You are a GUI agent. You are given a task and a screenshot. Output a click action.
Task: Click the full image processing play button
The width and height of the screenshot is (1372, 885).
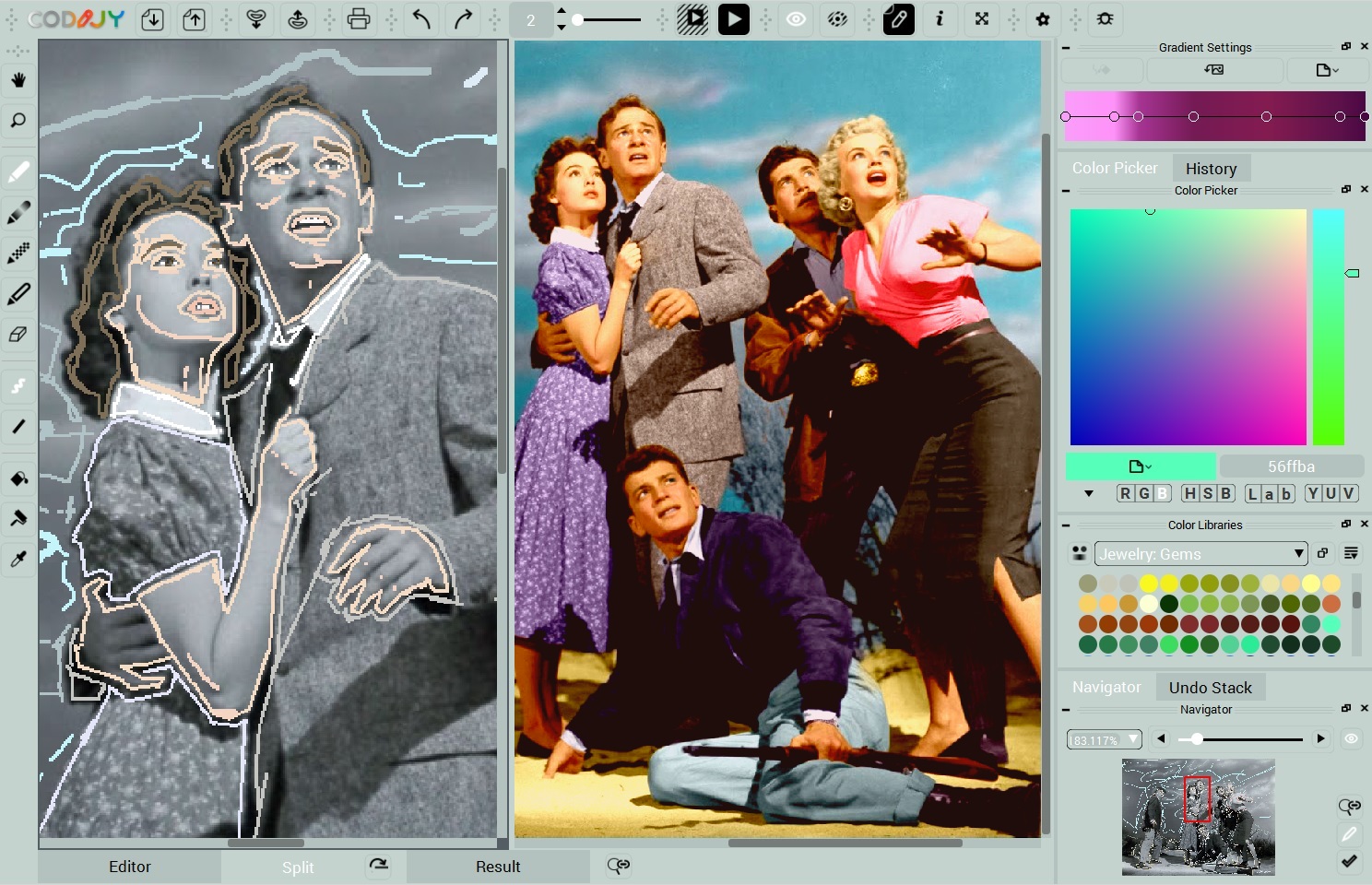pos(734,19)
